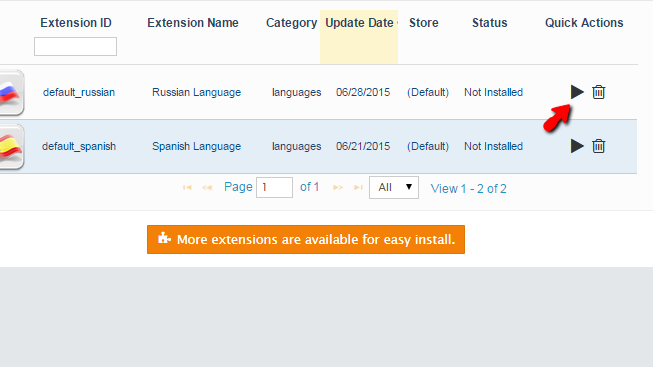Go to first page pagination arrow
653x367 pixels.
[187, 187]
